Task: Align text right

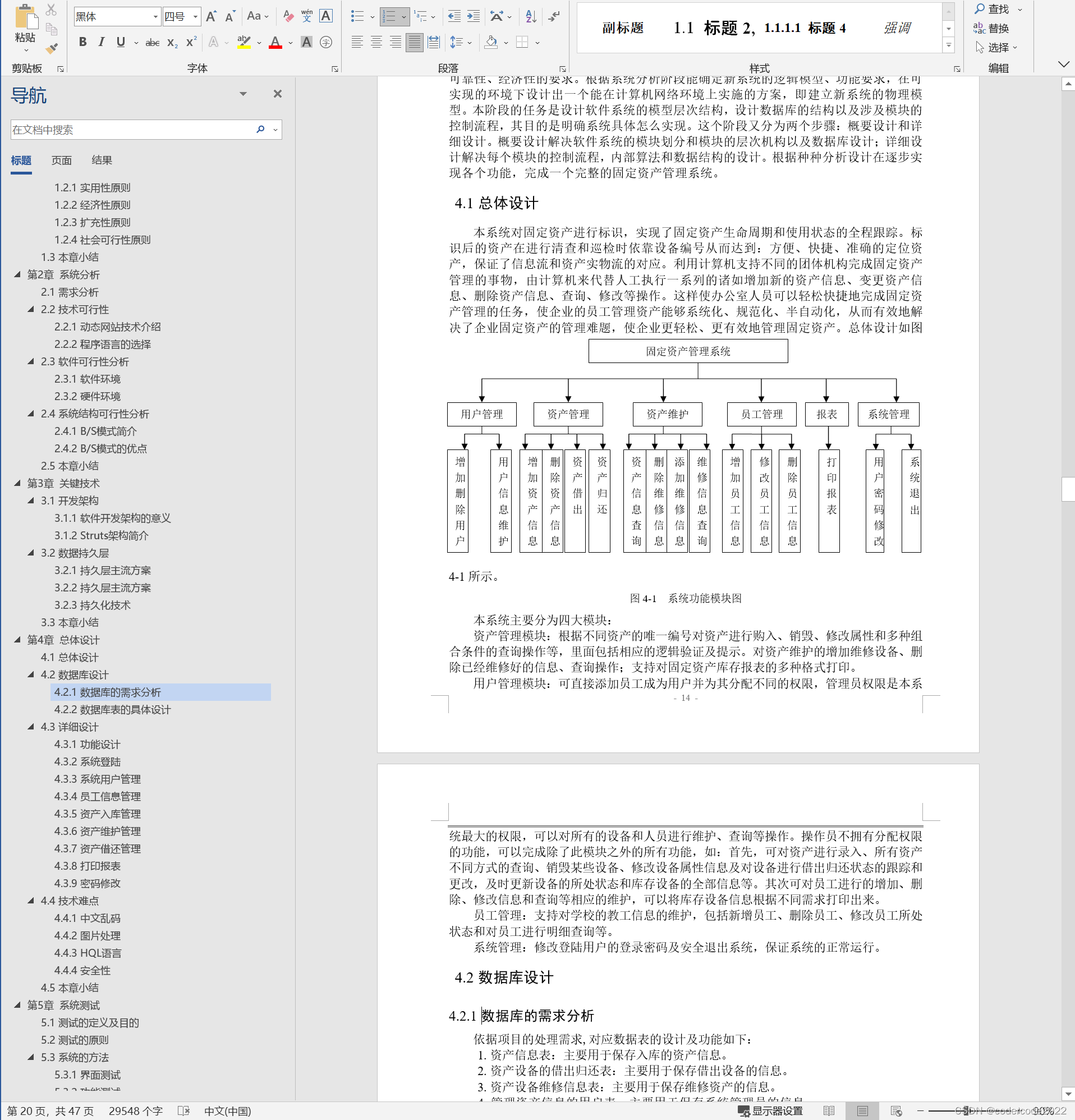Action: tap(395, 42)
